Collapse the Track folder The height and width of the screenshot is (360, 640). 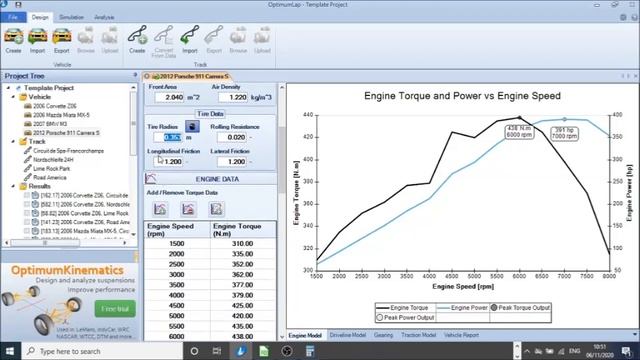click(x=13, y=142)
